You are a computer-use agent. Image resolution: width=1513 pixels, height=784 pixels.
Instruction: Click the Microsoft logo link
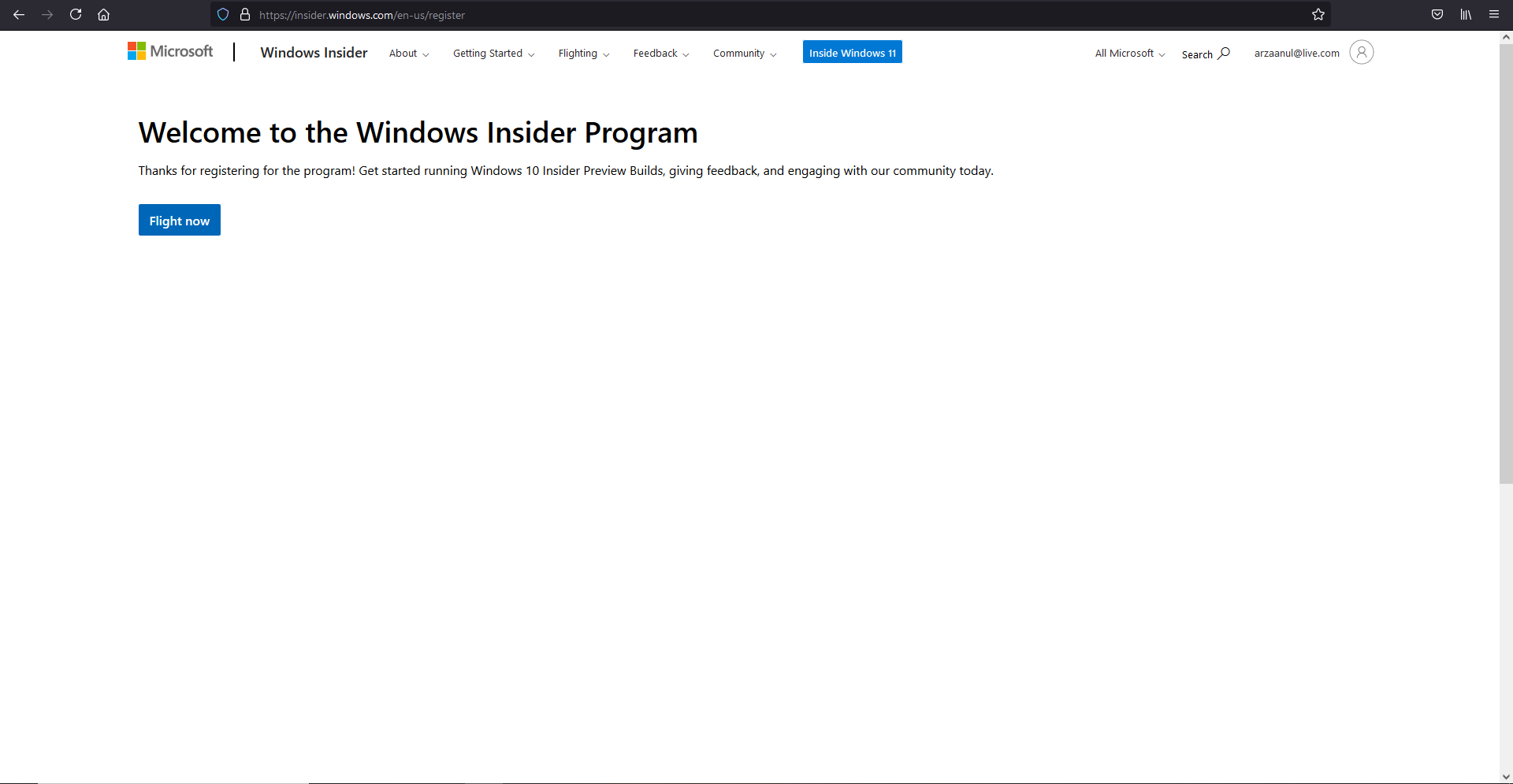[x=170, y=52]
